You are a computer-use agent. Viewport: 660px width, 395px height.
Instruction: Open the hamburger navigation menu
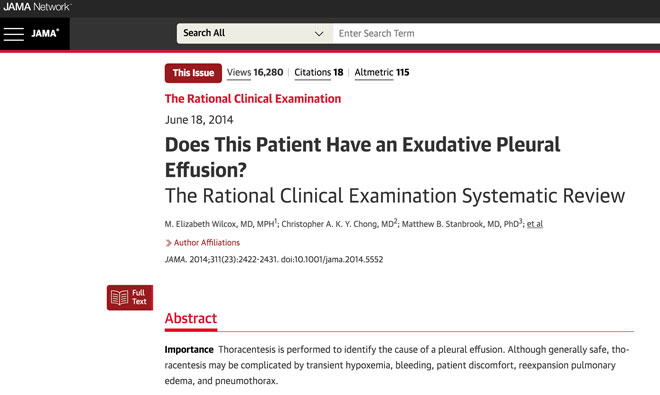point(13,34)
